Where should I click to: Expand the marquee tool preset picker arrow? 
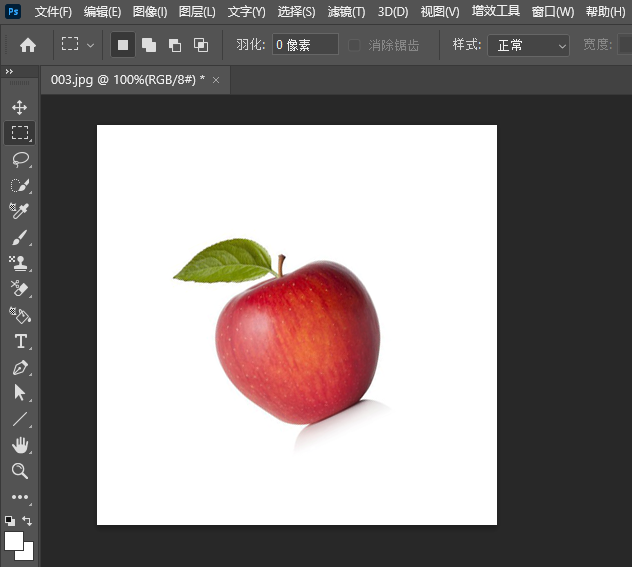click(91, 45)
